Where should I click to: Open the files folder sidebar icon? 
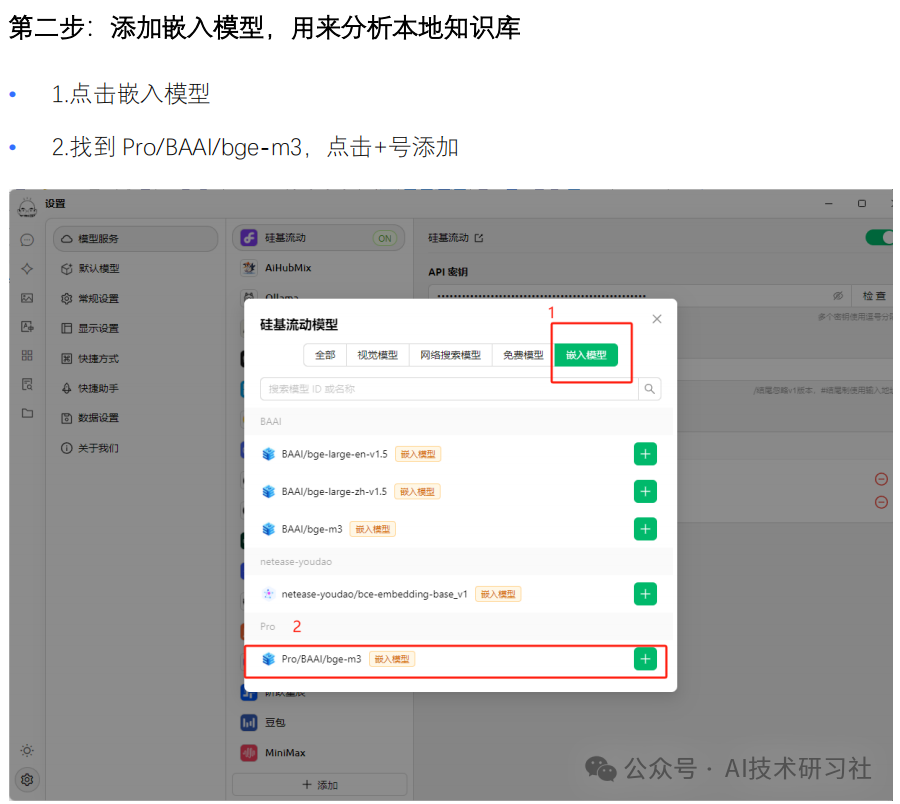click(27, 413)
